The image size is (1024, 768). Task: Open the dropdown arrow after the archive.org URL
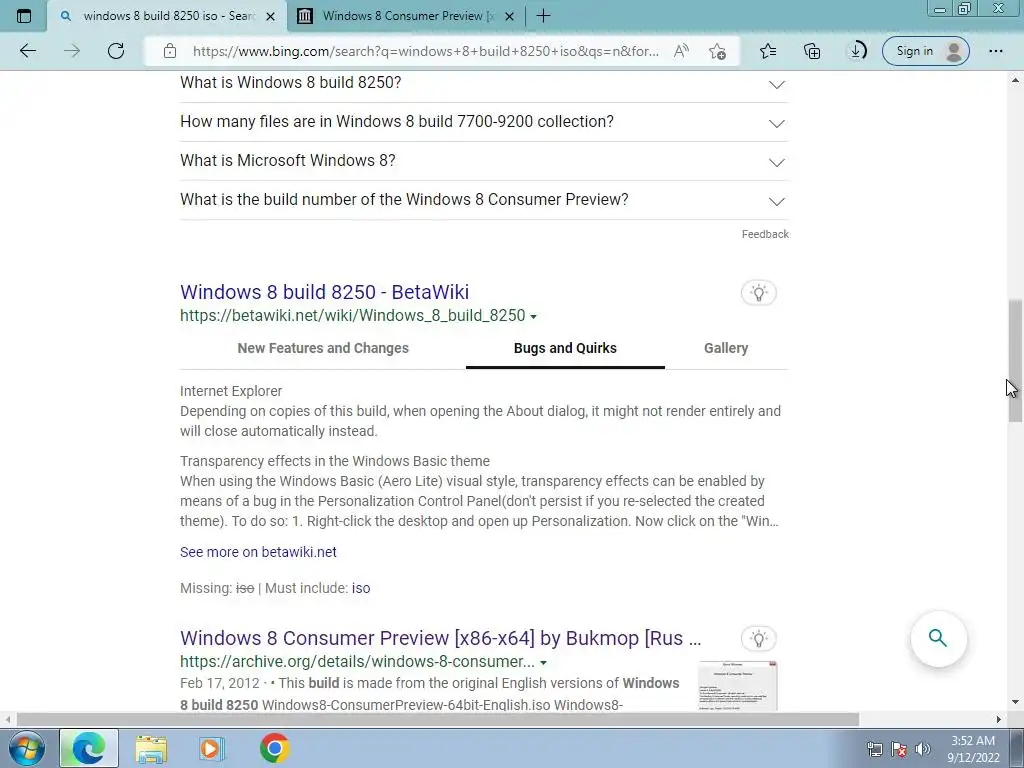[543, 663]
